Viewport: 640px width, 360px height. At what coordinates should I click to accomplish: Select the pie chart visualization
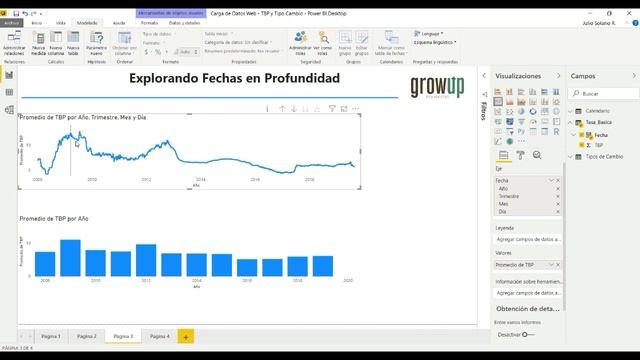[521, 111]
